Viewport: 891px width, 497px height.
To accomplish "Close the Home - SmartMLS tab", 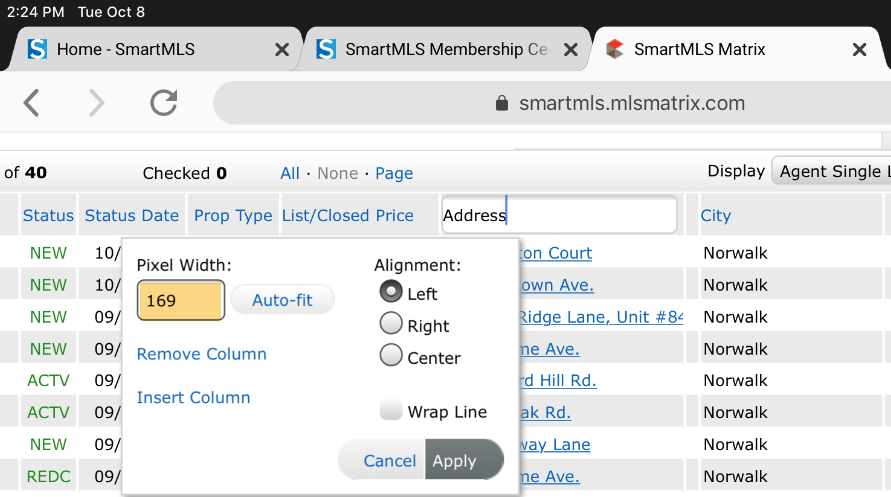I will pos(282,49).
